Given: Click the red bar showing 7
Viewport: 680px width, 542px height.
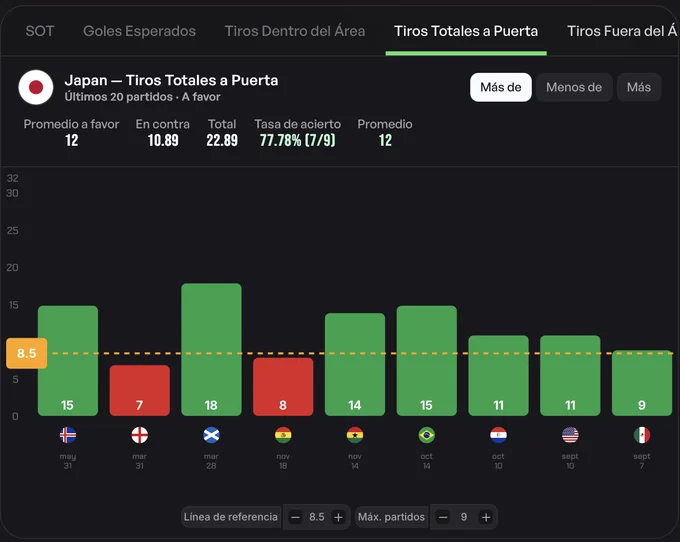Looking at the screenshot, I should 140,390.
